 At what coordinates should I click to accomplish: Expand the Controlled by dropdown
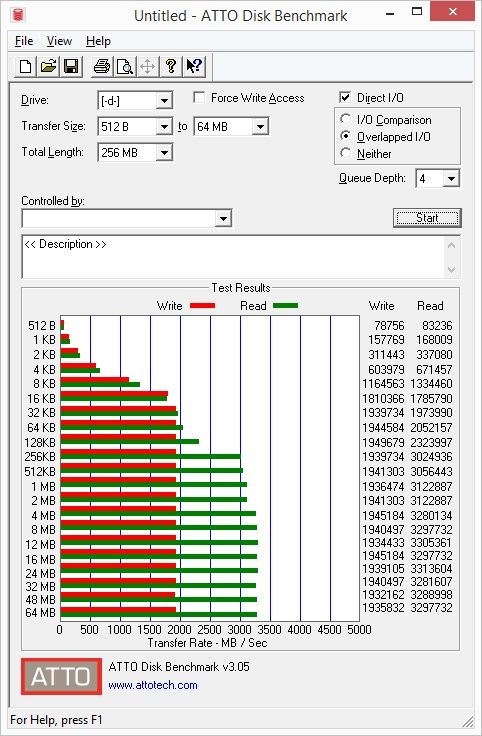tap(223, 219)
